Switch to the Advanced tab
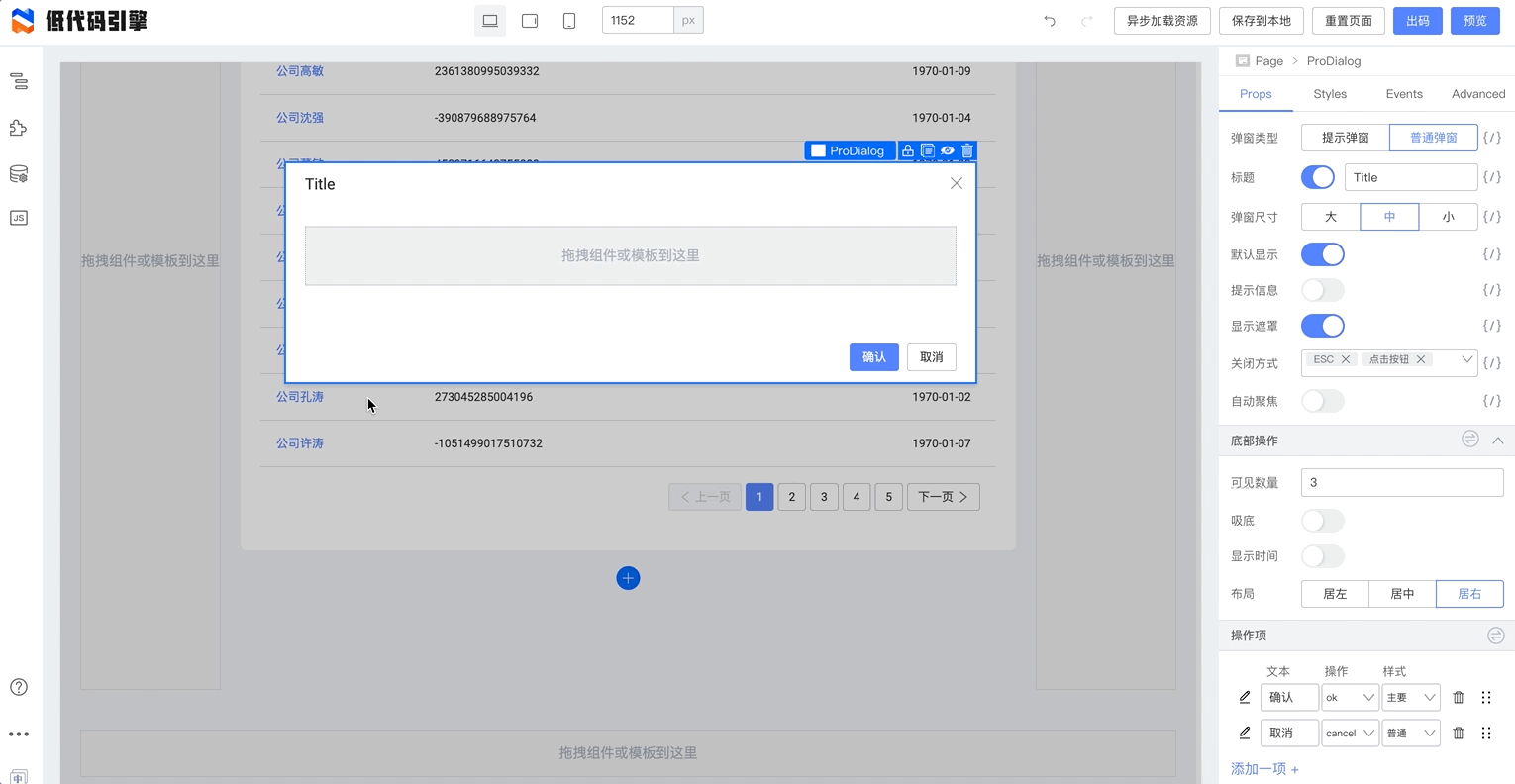Image resolution: width=1515 pixels, height=784 pixels. pyautogui.click(x=1478, y=94)
